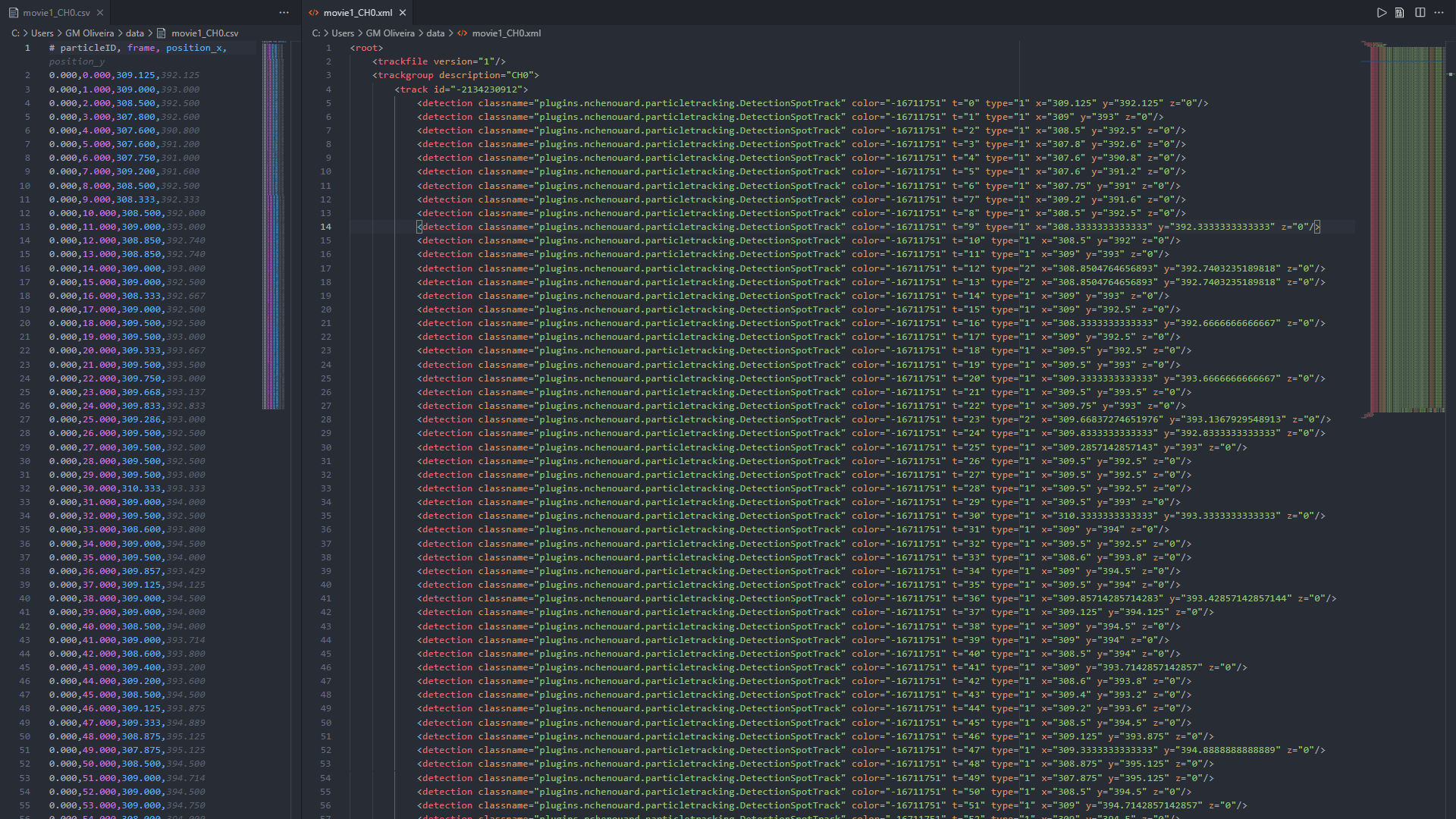Click '<trackfile version="1"/>' on XML line 2
This screenshot has height=819, width=1456.
pos(439,61)
